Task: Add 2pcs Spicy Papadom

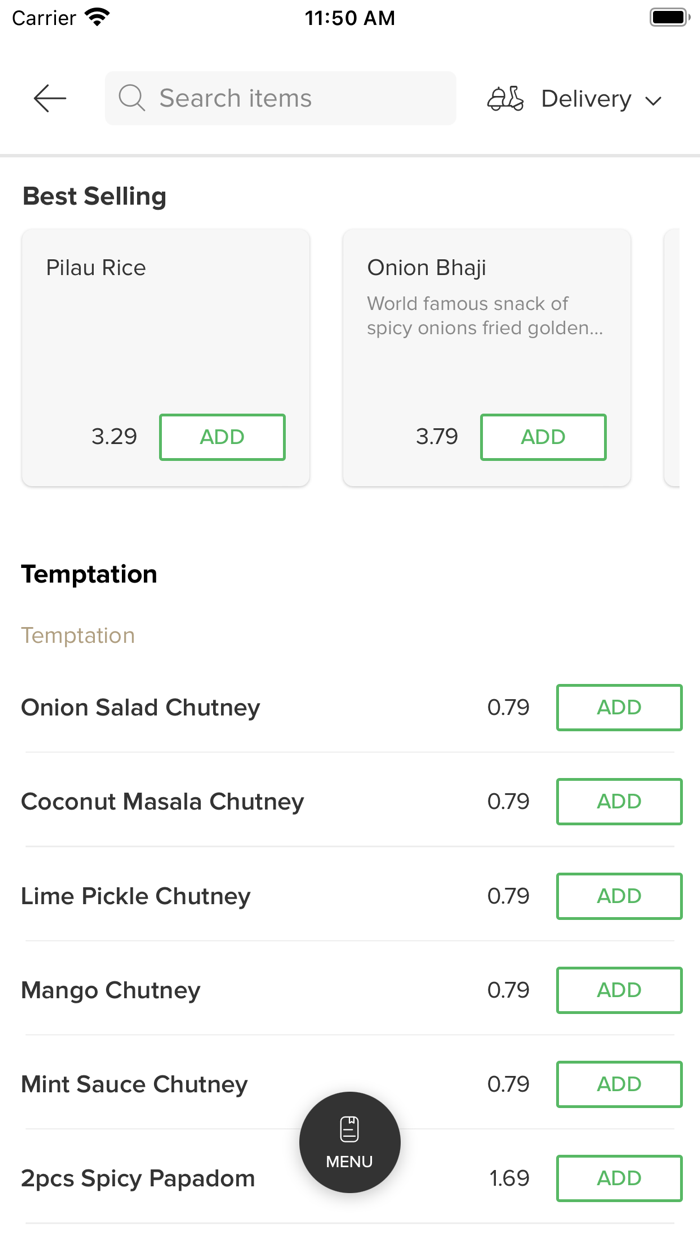Action: click(x=619, y=1178)
